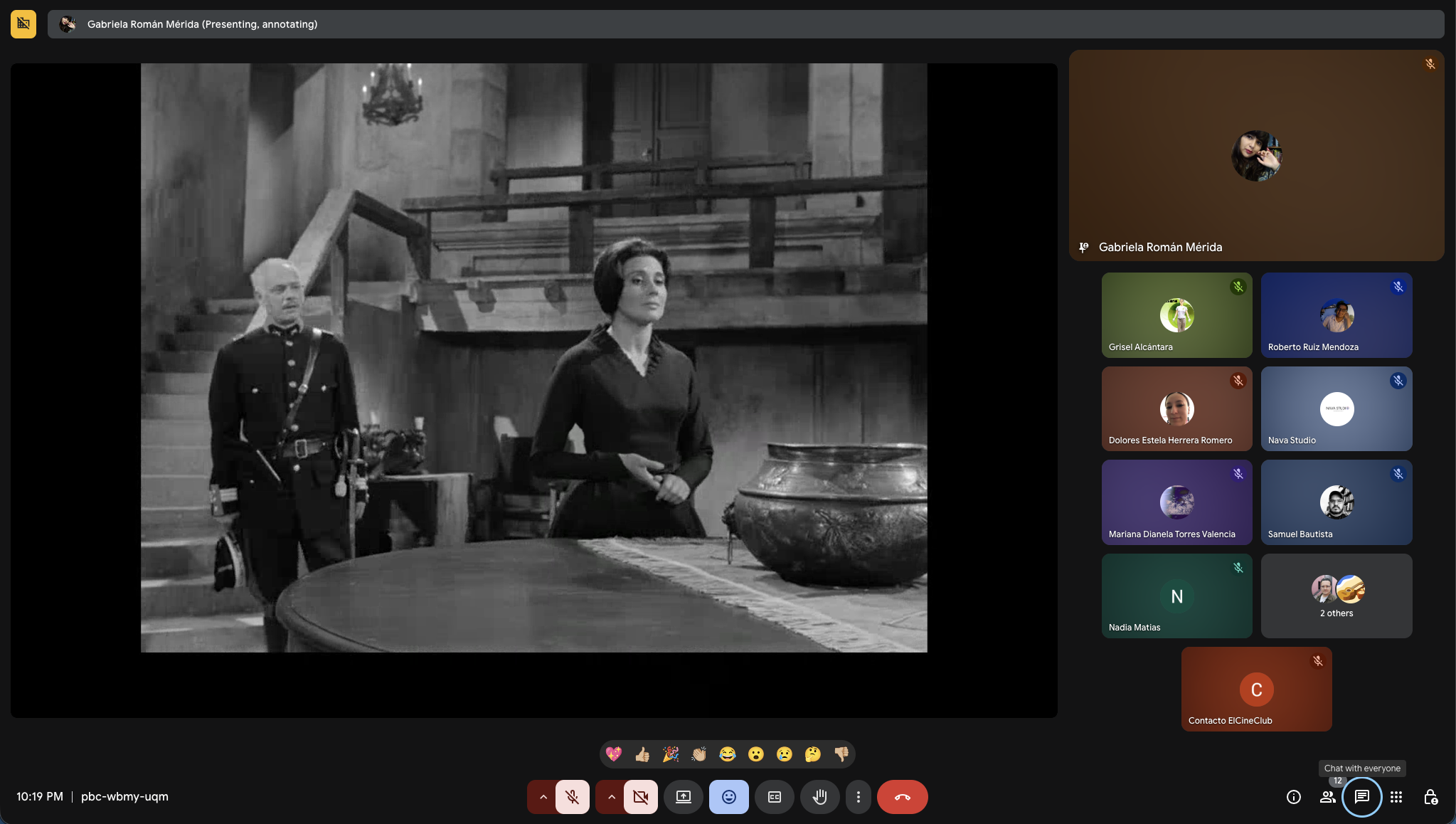Toggle closed captions on
1456x824 pixels.
click(x=774, y=797)
